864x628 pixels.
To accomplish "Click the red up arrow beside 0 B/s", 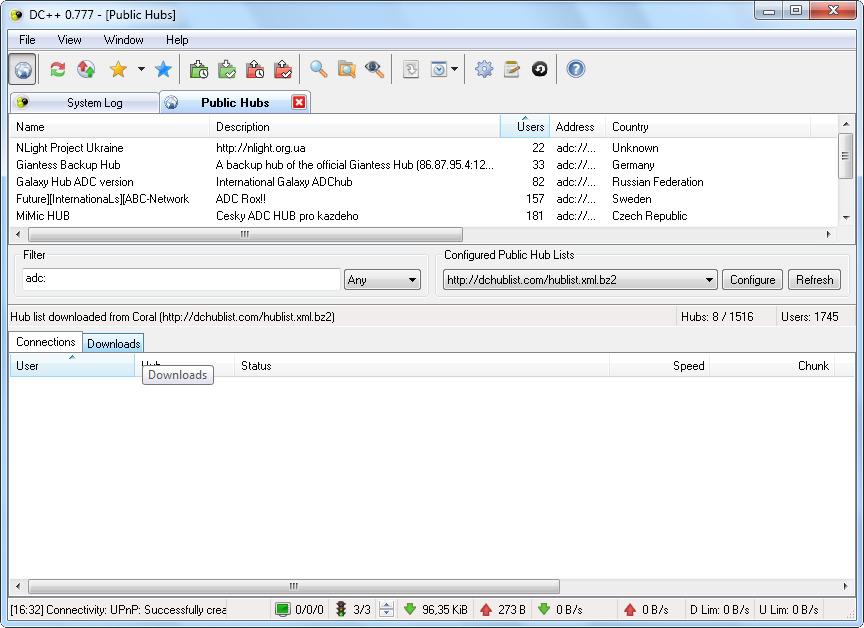I will point(630,609).
